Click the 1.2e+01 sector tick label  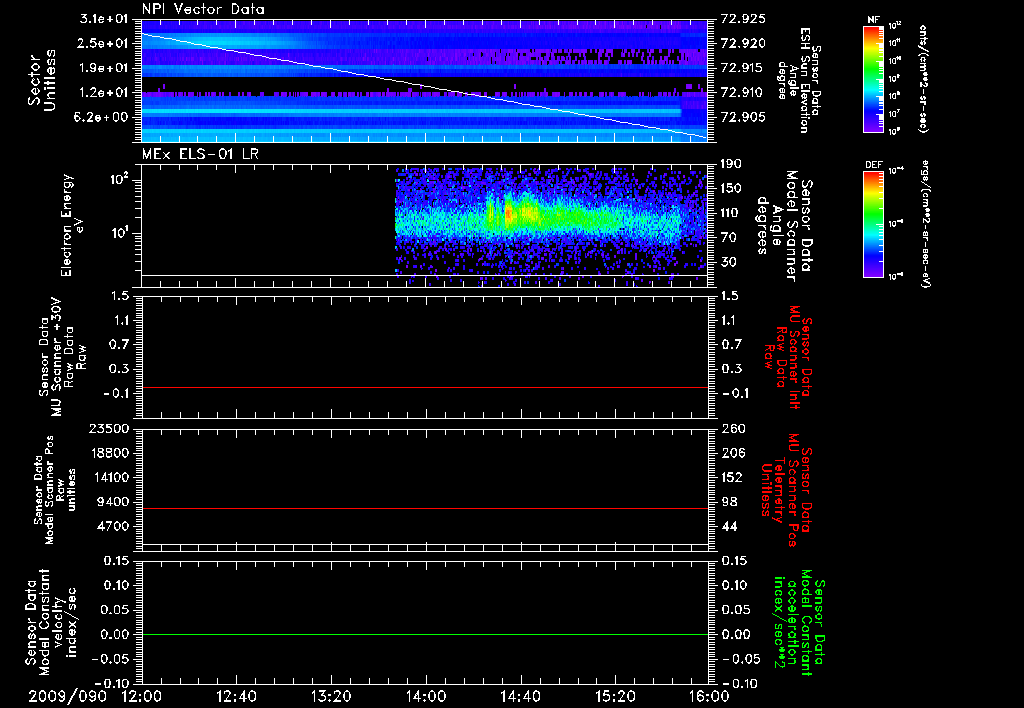pos(104,93)
